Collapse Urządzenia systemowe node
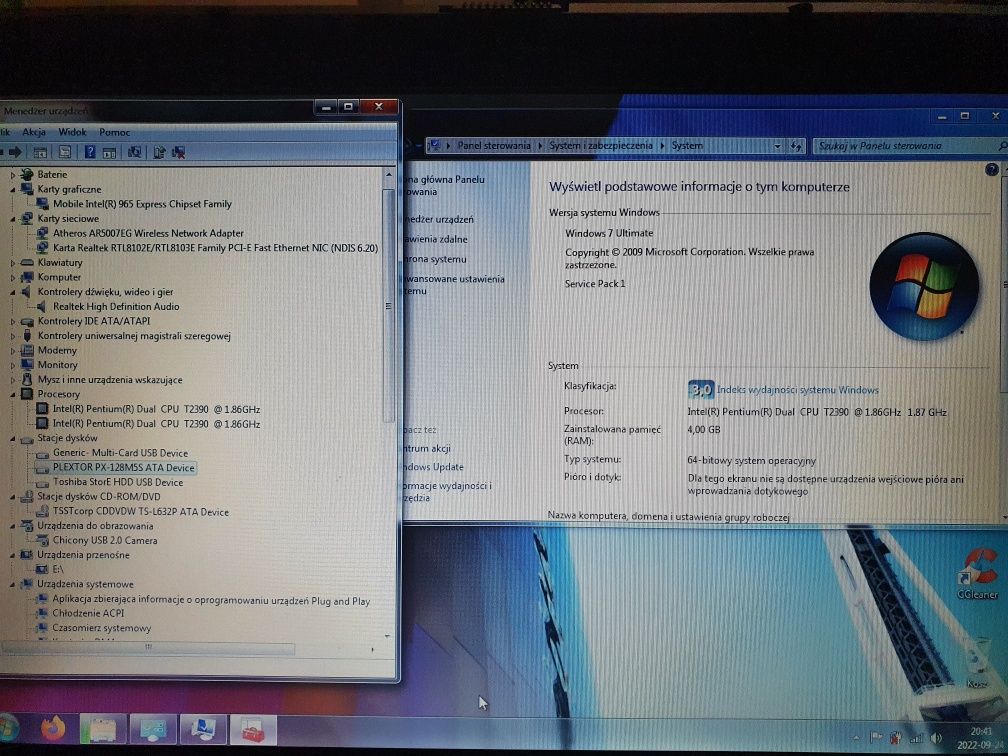Viewport: 1008px width, 756px height. click(x=12, y=584)
